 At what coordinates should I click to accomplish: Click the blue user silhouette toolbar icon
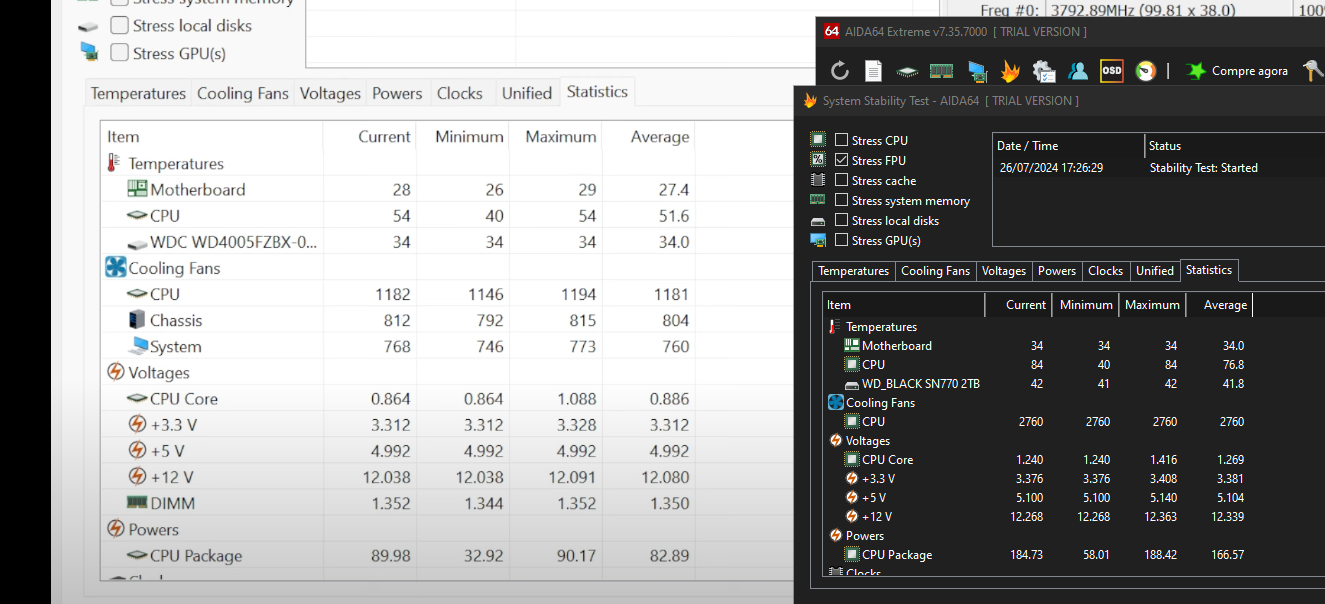pos(1078,71)
